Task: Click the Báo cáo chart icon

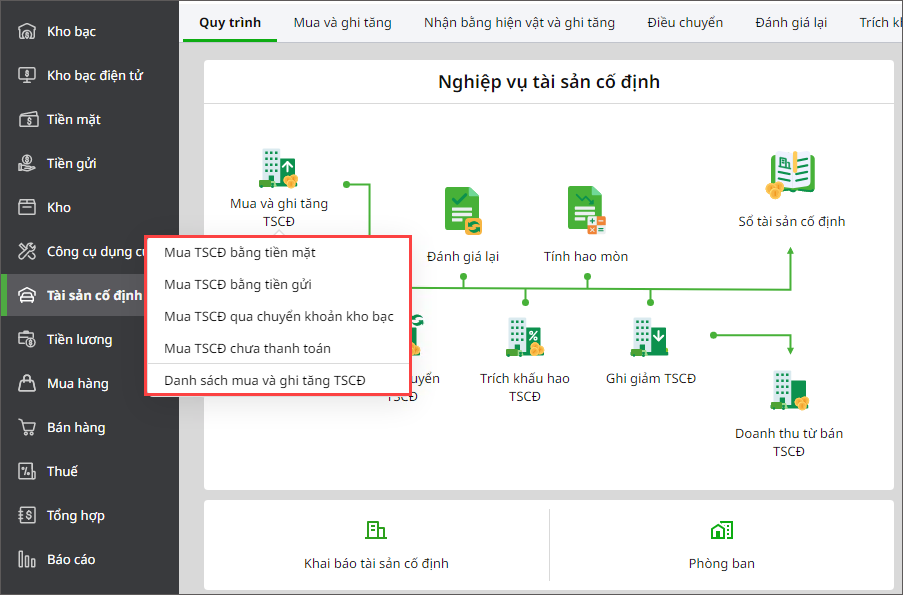Action: (x=26, y=559)
